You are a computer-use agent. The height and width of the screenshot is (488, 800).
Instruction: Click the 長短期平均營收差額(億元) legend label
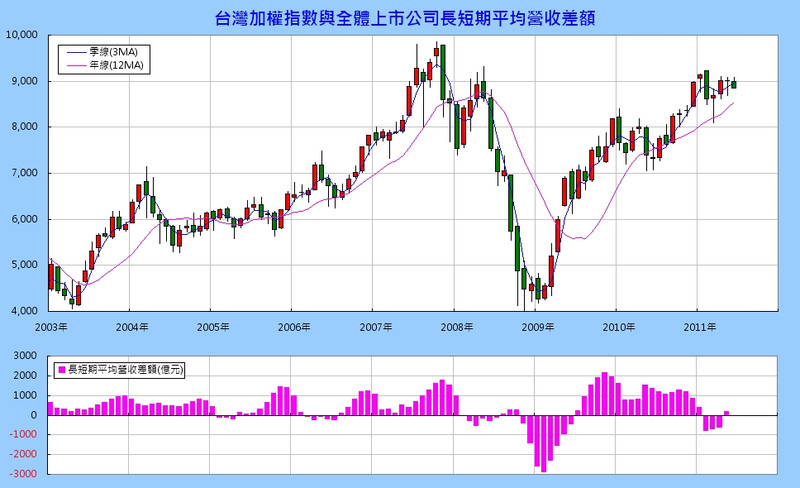click(x=126, y=369)
